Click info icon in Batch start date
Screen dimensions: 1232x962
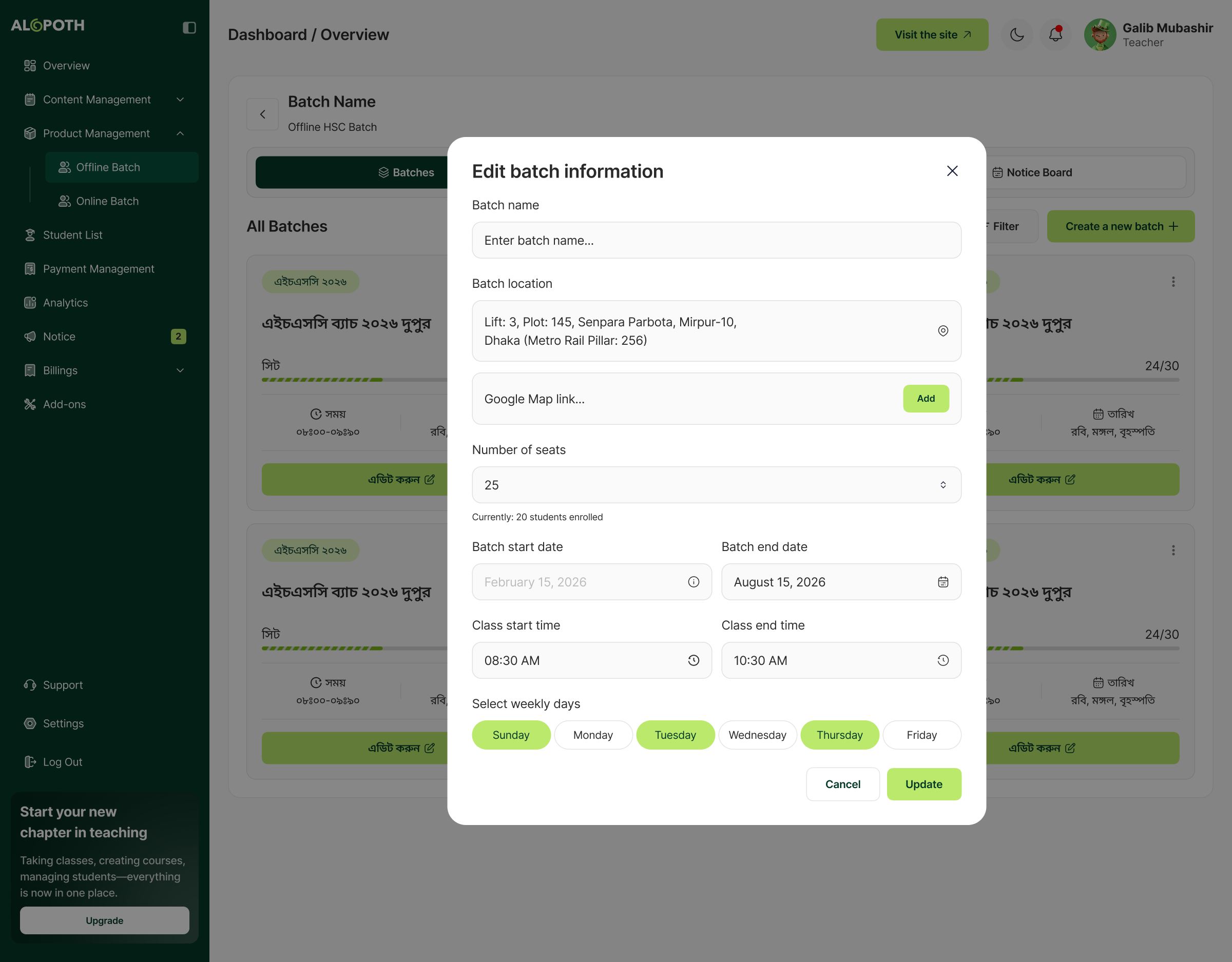[x=694, y=582]
